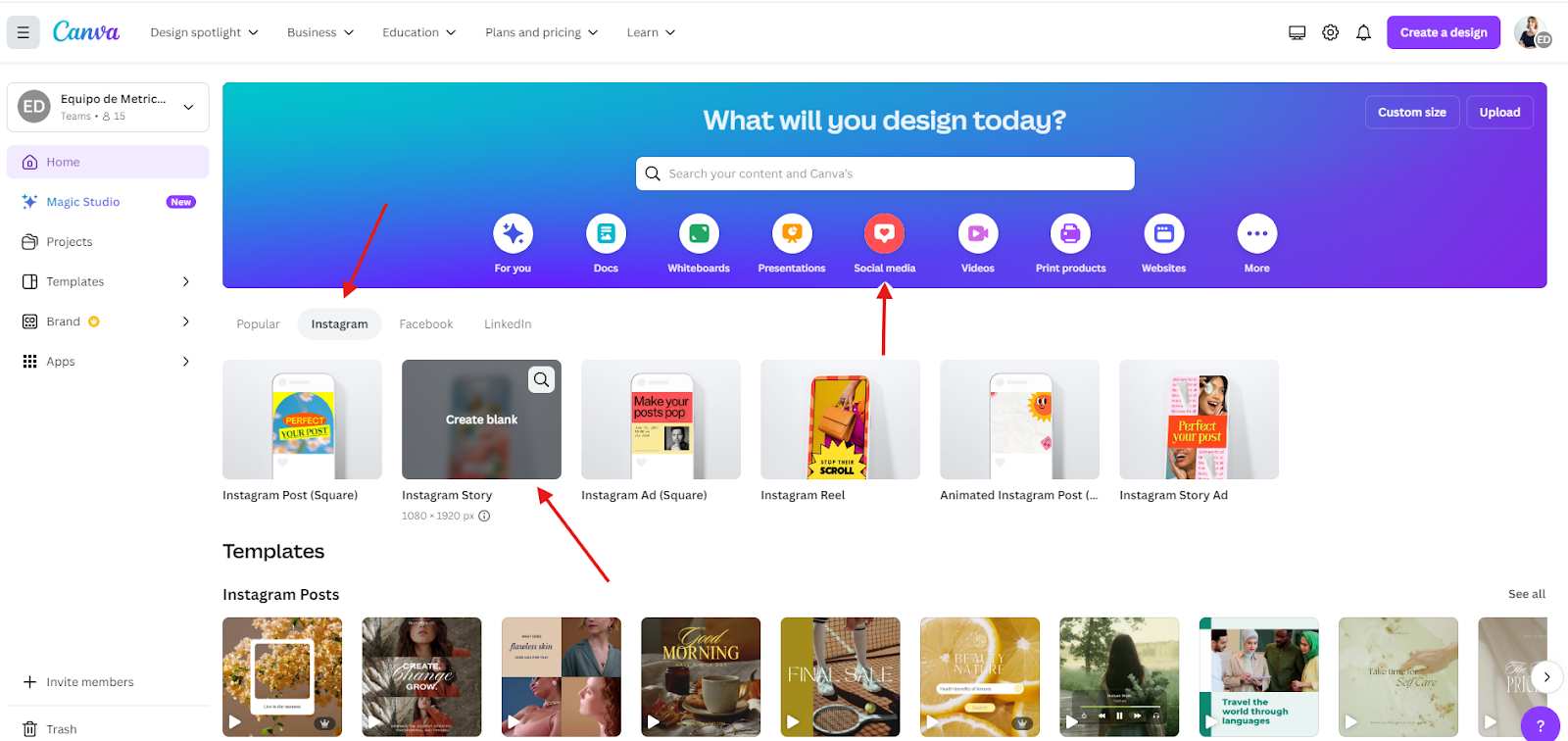Click the Custom size button
The image size is (1568, 741).
coord(1412,113)
